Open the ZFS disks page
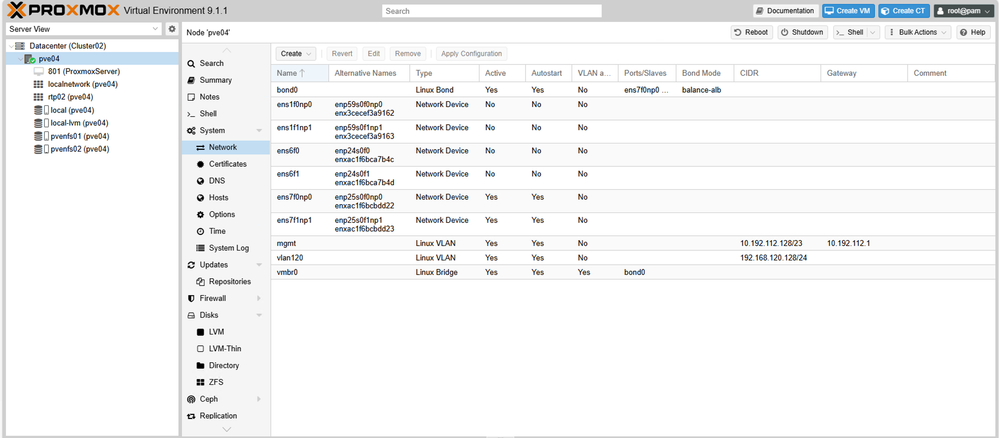Image resolution: width=999 pixels, height=438 pixels. 216,382
